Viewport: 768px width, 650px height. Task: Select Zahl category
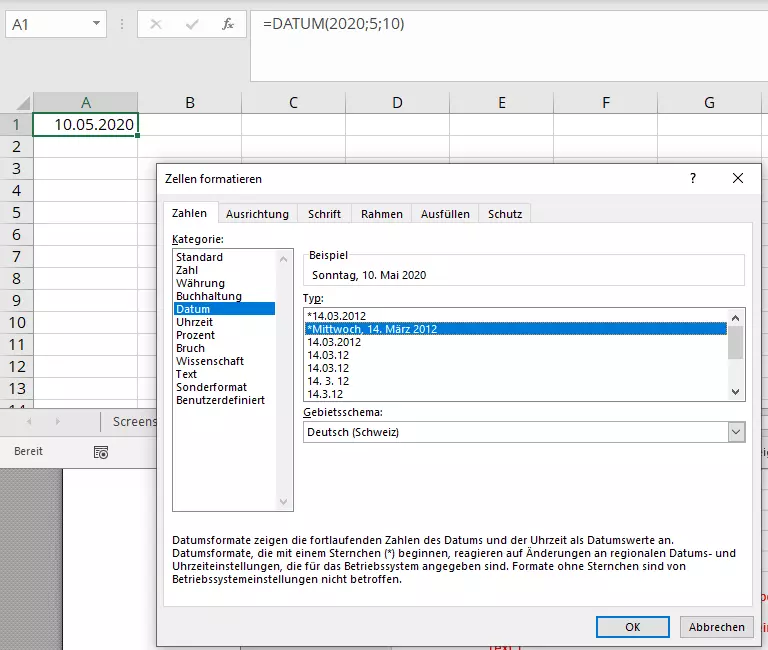pyautogui.click(x=224, y=270)
